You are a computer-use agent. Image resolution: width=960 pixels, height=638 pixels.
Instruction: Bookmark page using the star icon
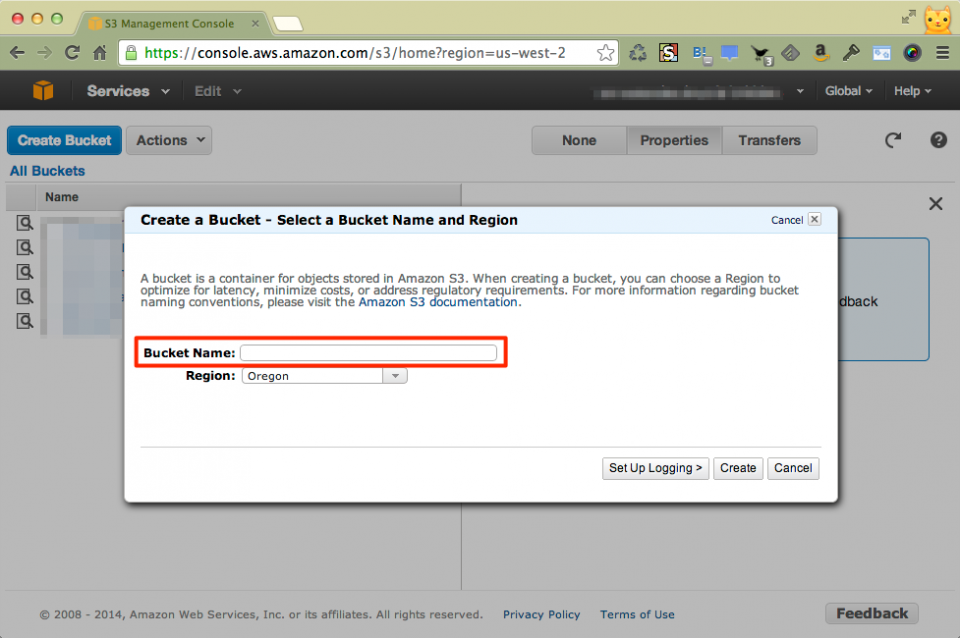tap(605, 53)
